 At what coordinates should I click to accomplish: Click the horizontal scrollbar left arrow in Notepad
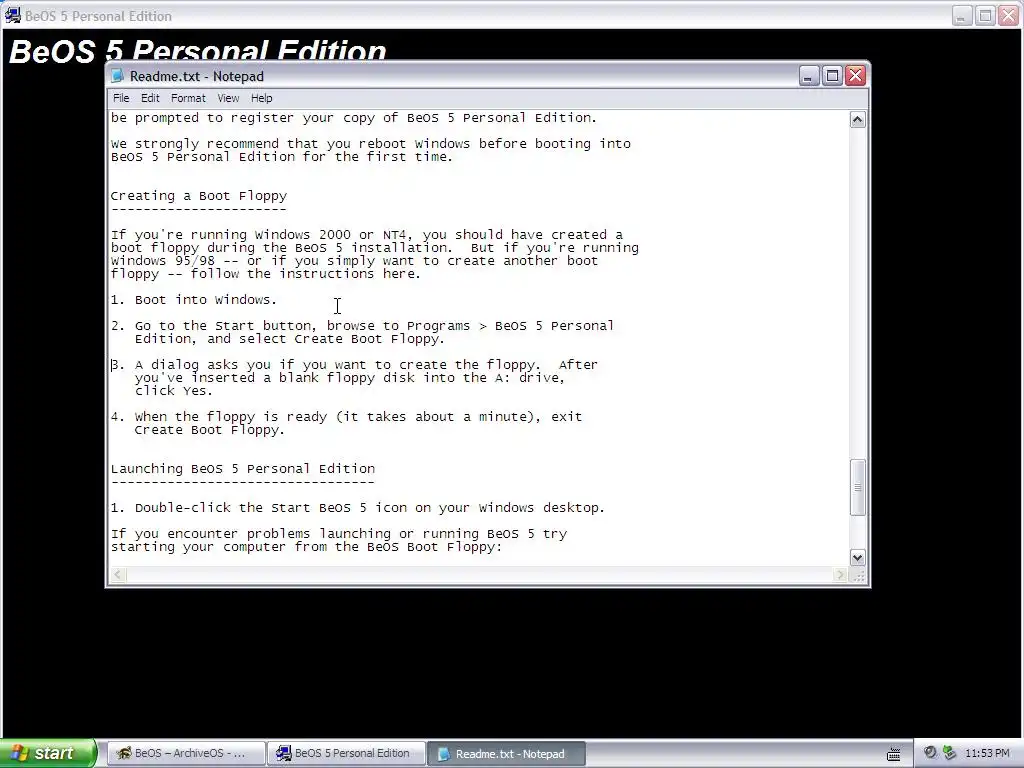[118, 575]
